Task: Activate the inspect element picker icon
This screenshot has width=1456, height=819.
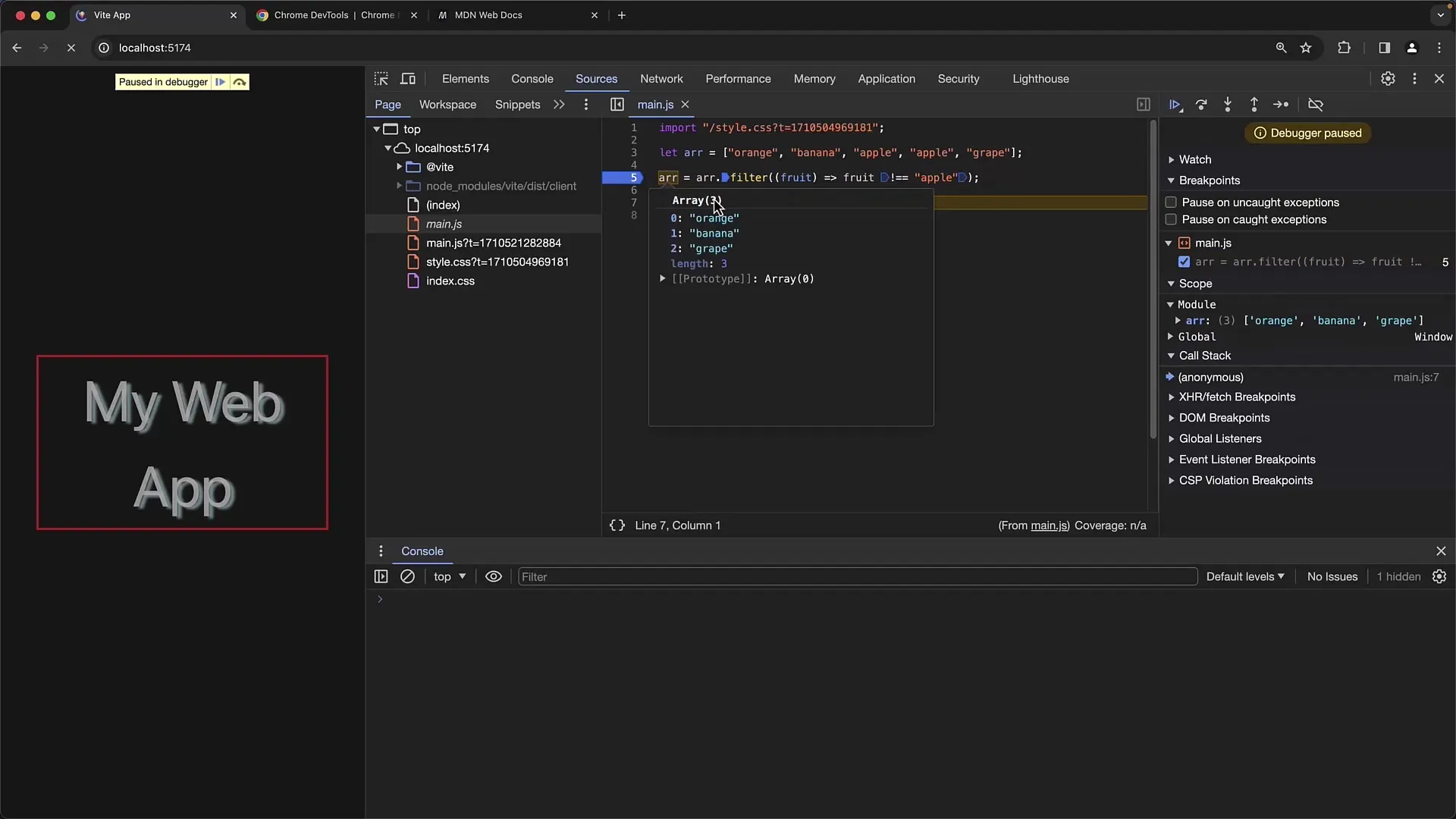Action: click(x=381, y=79)
